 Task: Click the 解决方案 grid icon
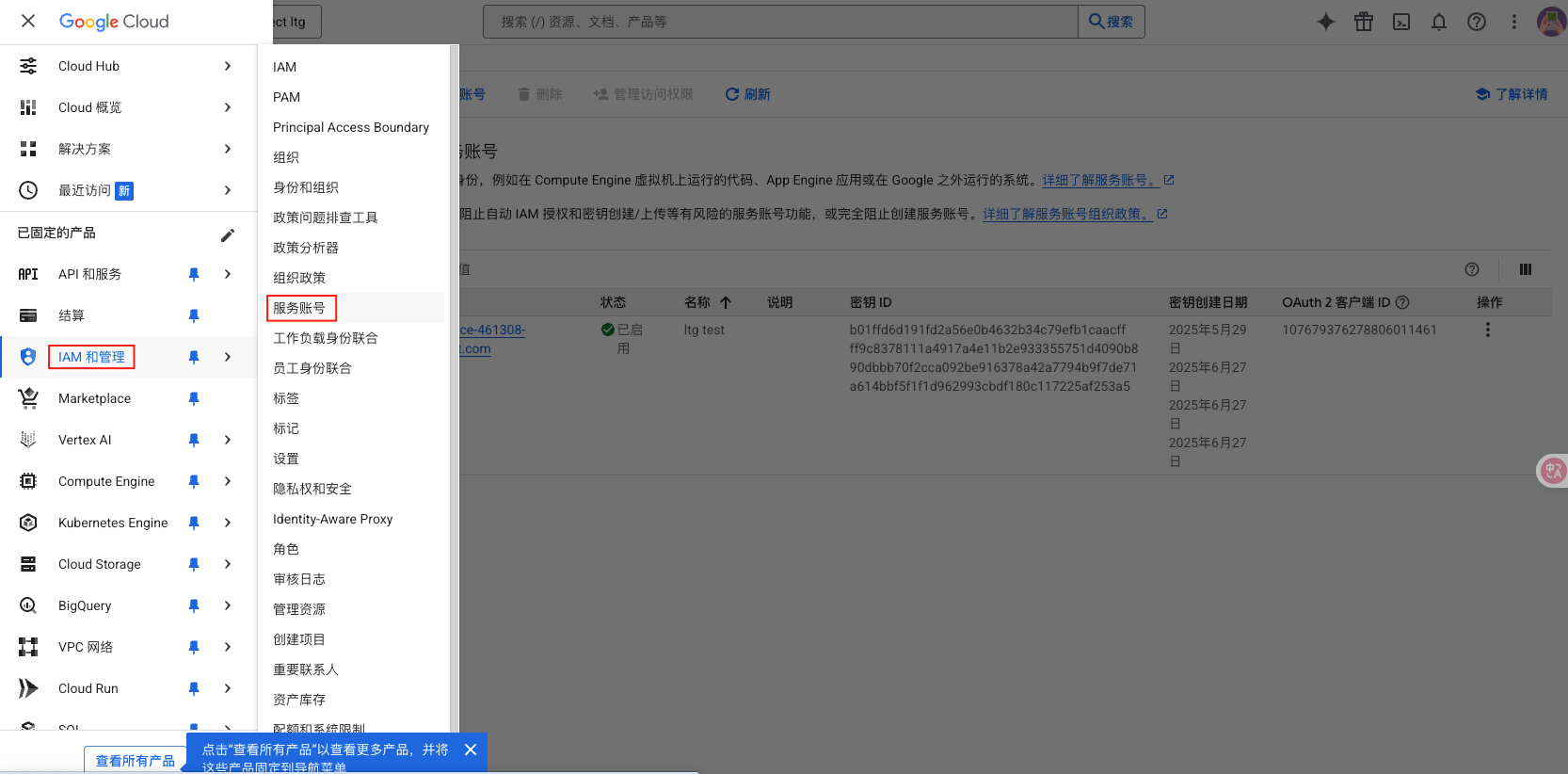28,149
